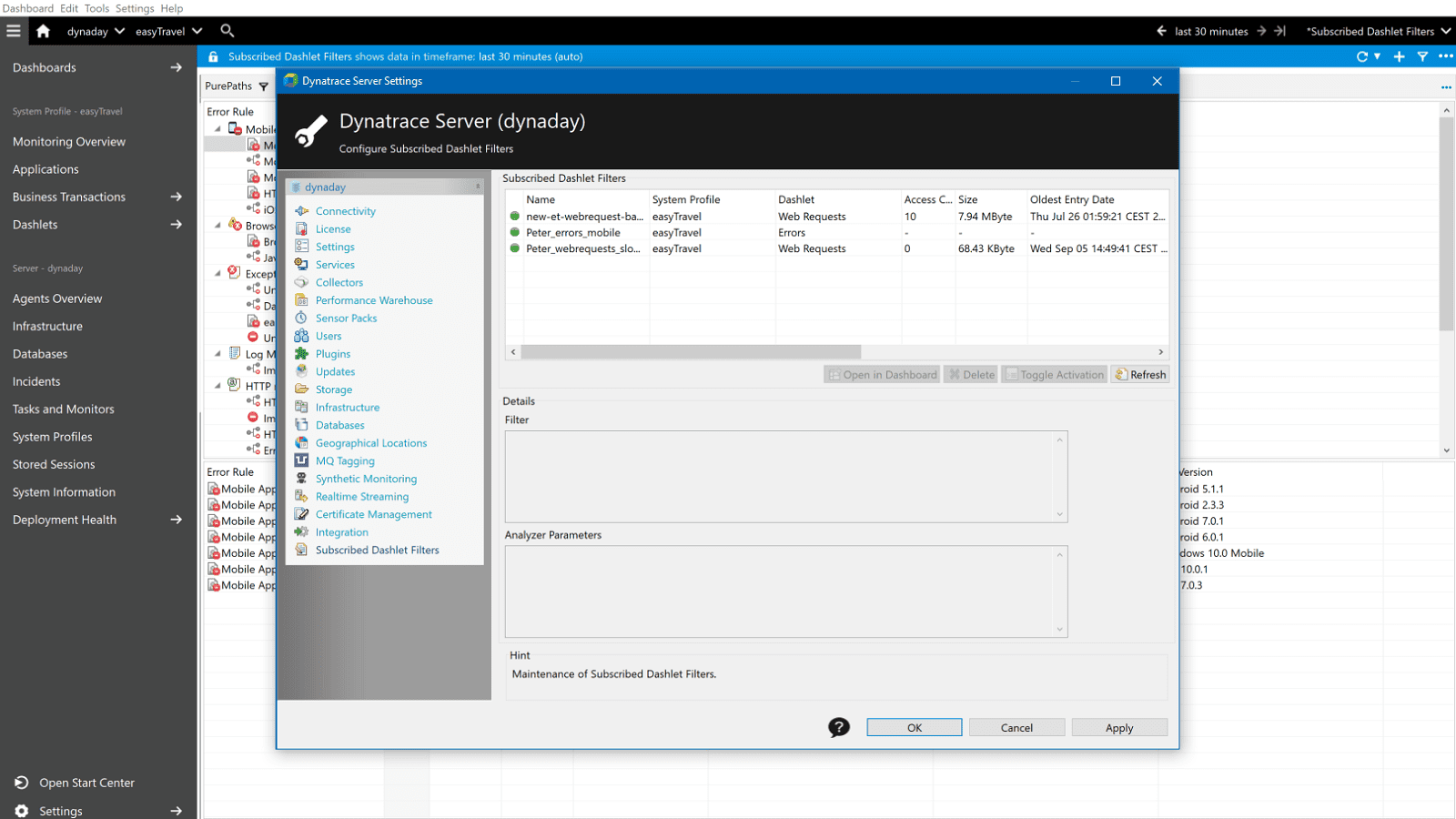
Task: Click the Settings gear icon in sidebar
Action: pos(22,811)
